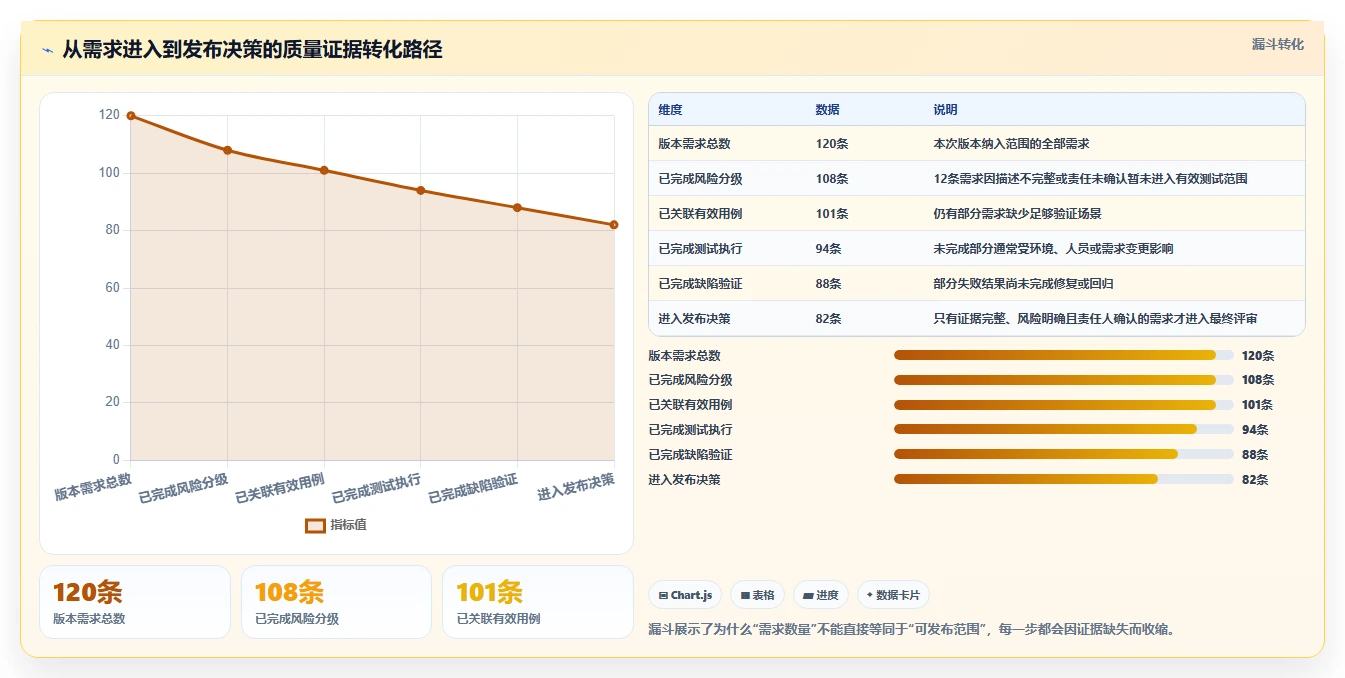Click the 已完成测试执行 progress bar
Image resolution: width=1345 pixels, height=678 pixels.
pyautogui.click(x=1063, y=430)
